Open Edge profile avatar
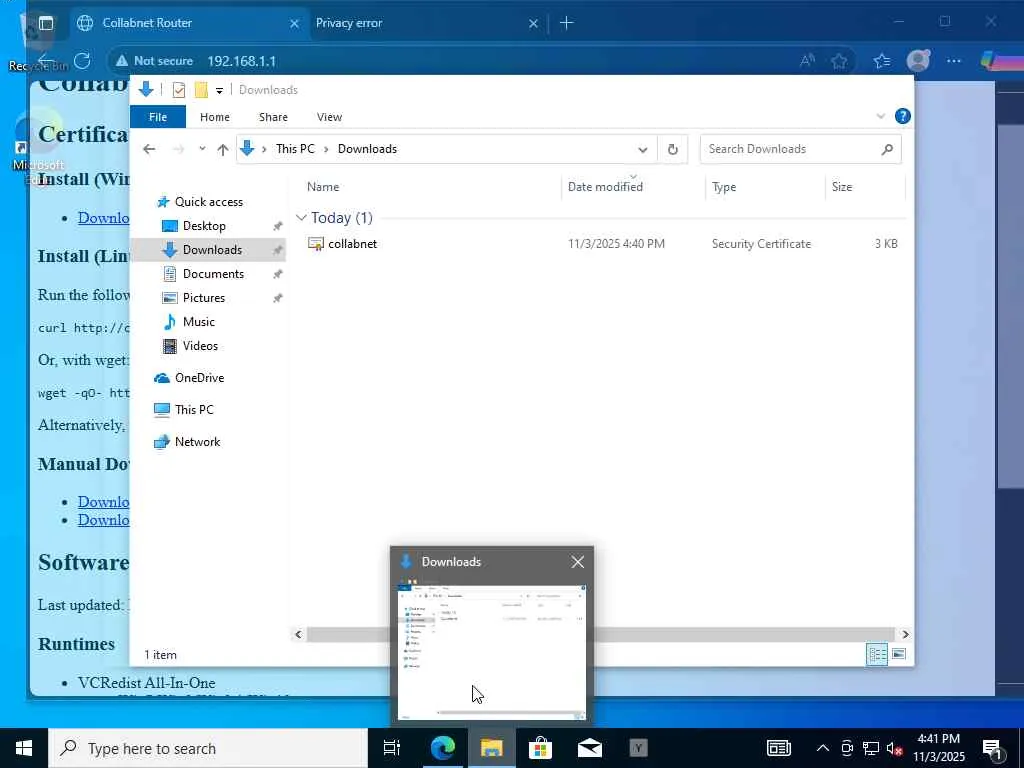This screenshot has width=1024, height=768. tap(918, 61)
